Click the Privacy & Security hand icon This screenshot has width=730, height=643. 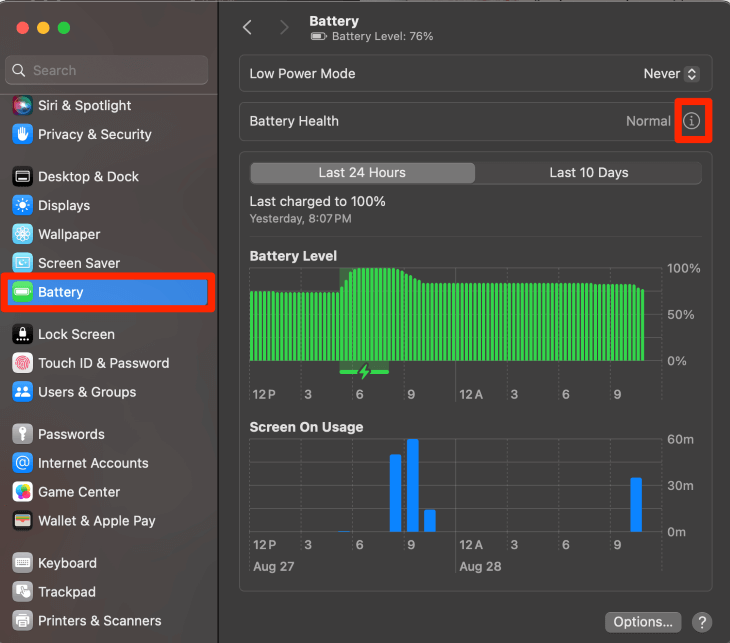pyautogui.click(x=23, y=134)
